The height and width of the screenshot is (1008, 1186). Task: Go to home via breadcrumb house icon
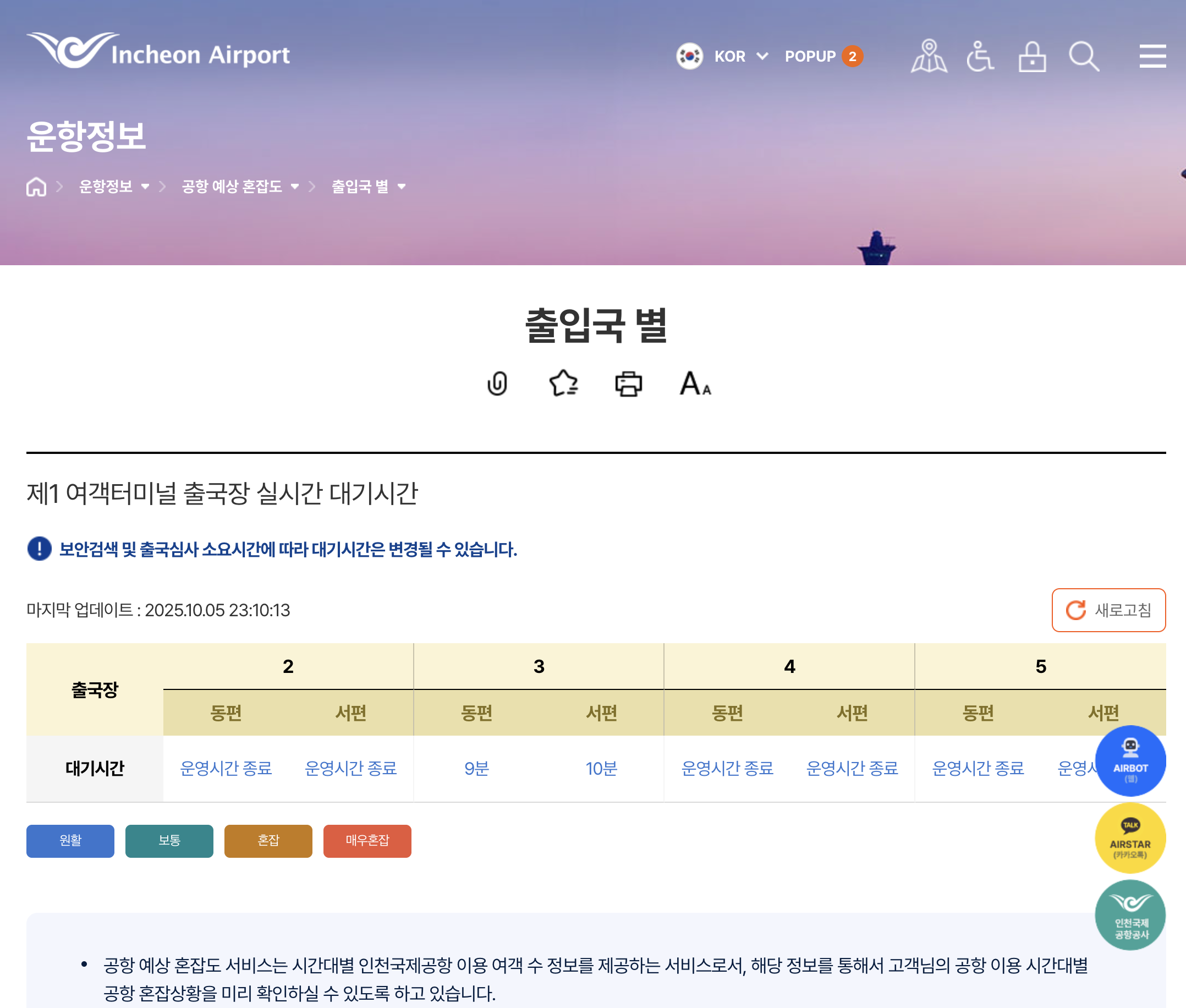pyautogui.click(x=36, y=187)
